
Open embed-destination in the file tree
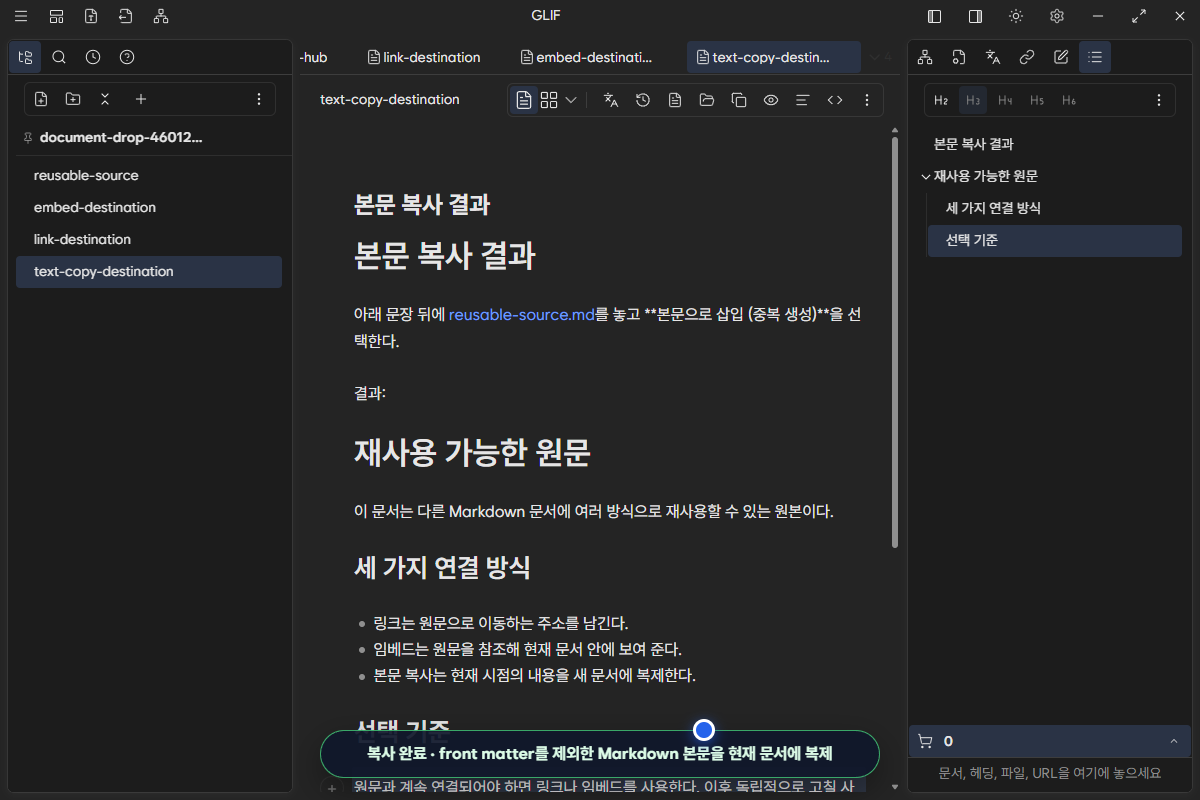pos(149,207)
